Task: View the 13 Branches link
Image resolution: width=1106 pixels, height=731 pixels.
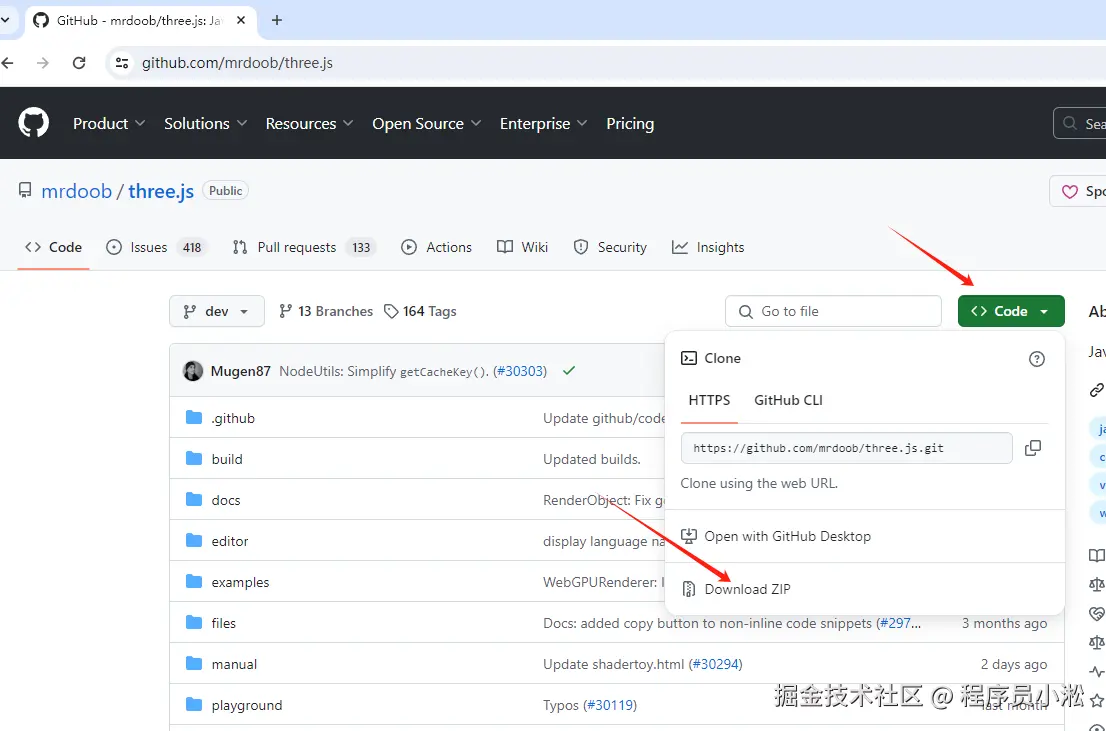Action: point(326,311)
